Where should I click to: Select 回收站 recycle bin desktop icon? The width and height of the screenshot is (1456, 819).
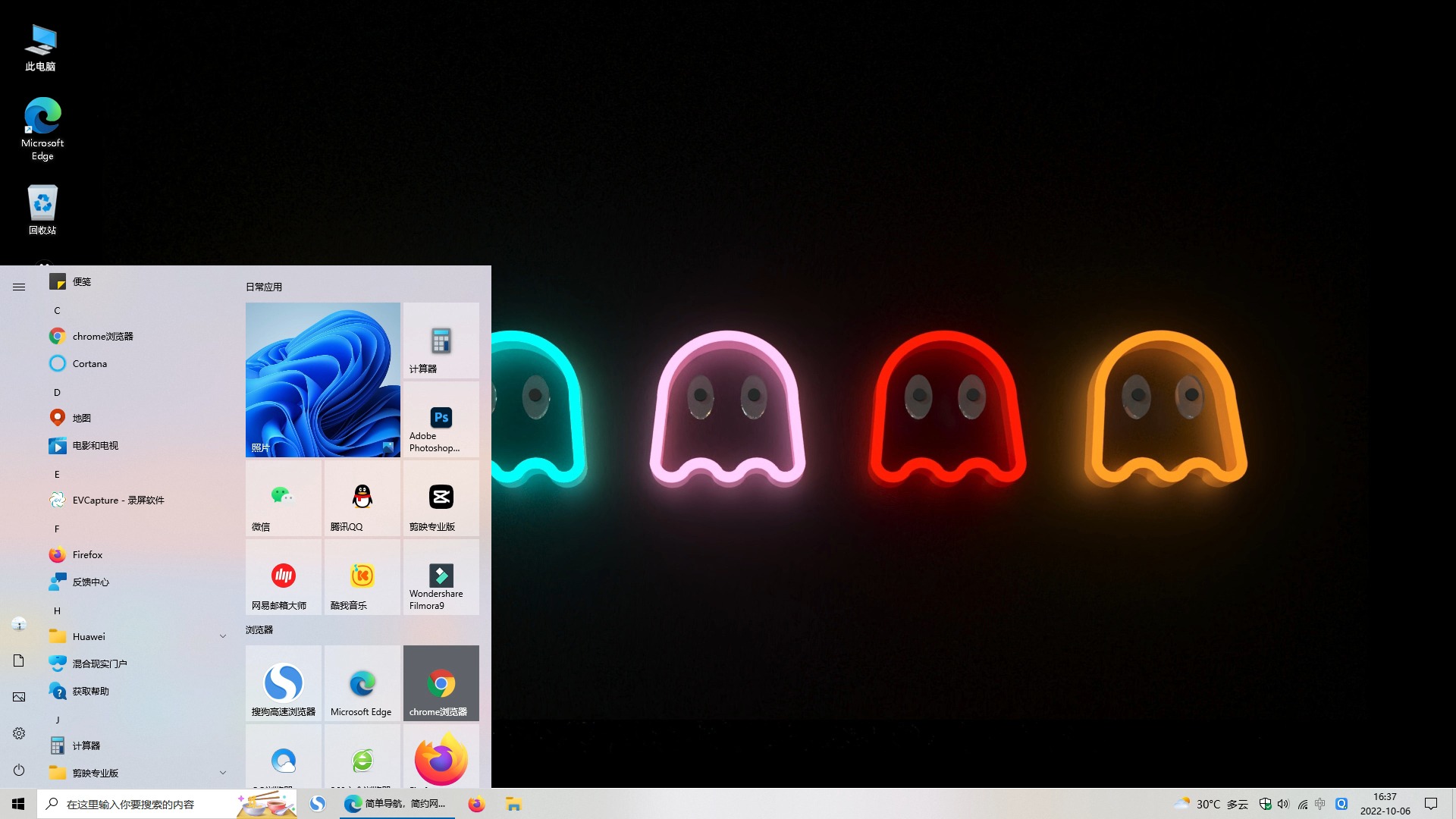[42, 210]
